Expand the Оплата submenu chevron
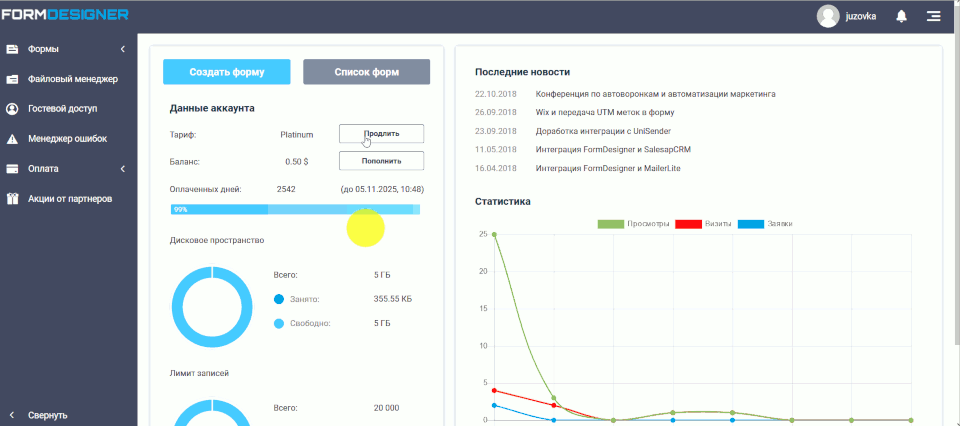 (122, 169)
